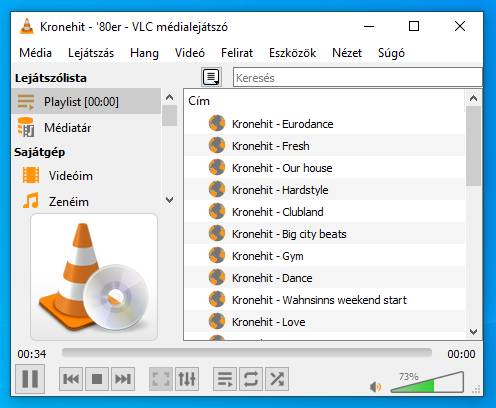496x408 pixels.
Task: Select Kronehit - Hardstyle in playlist
Action: [x=325, y=190]
